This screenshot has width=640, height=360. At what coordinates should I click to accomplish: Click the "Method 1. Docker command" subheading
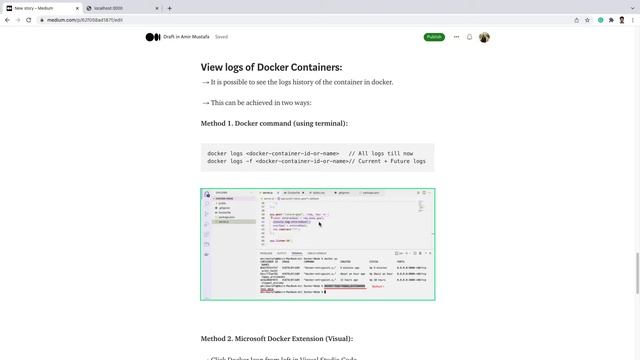pos(274,123)
